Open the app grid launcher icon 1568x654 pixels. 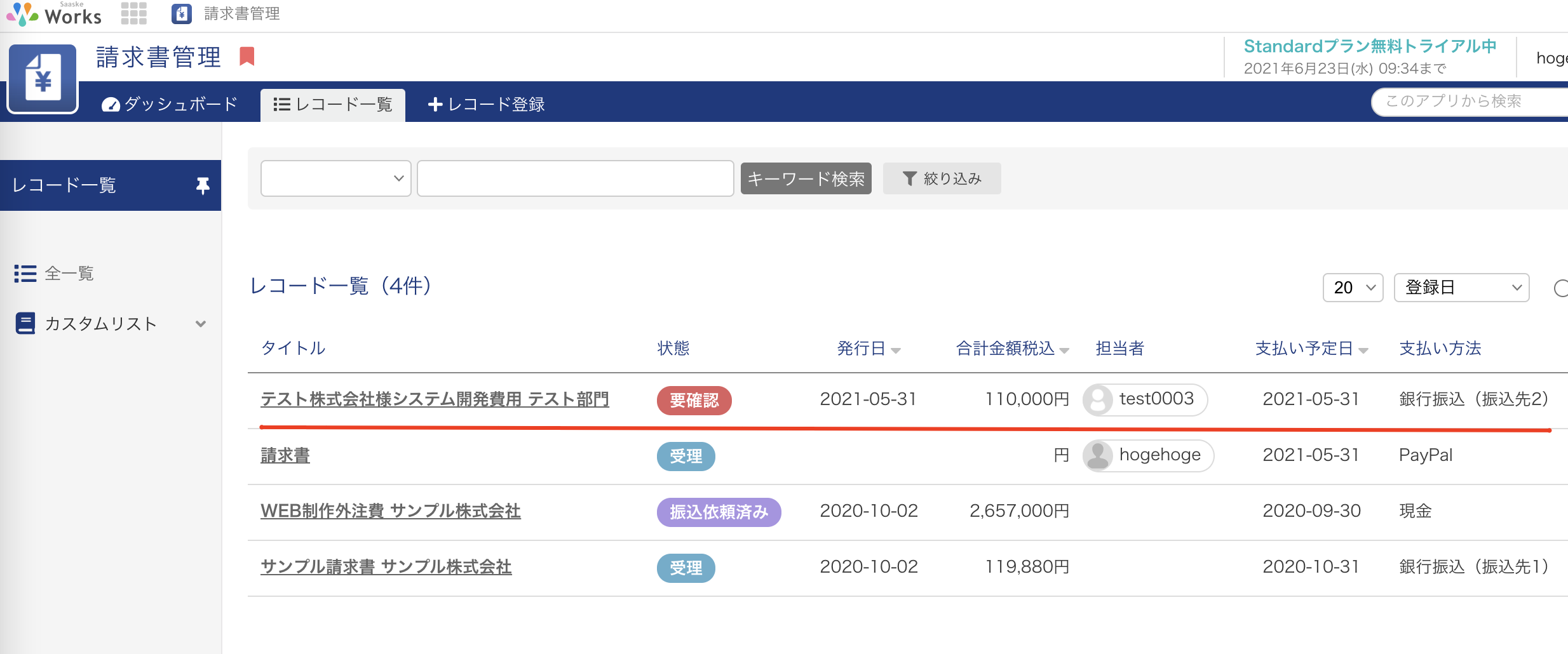[134, 13]
